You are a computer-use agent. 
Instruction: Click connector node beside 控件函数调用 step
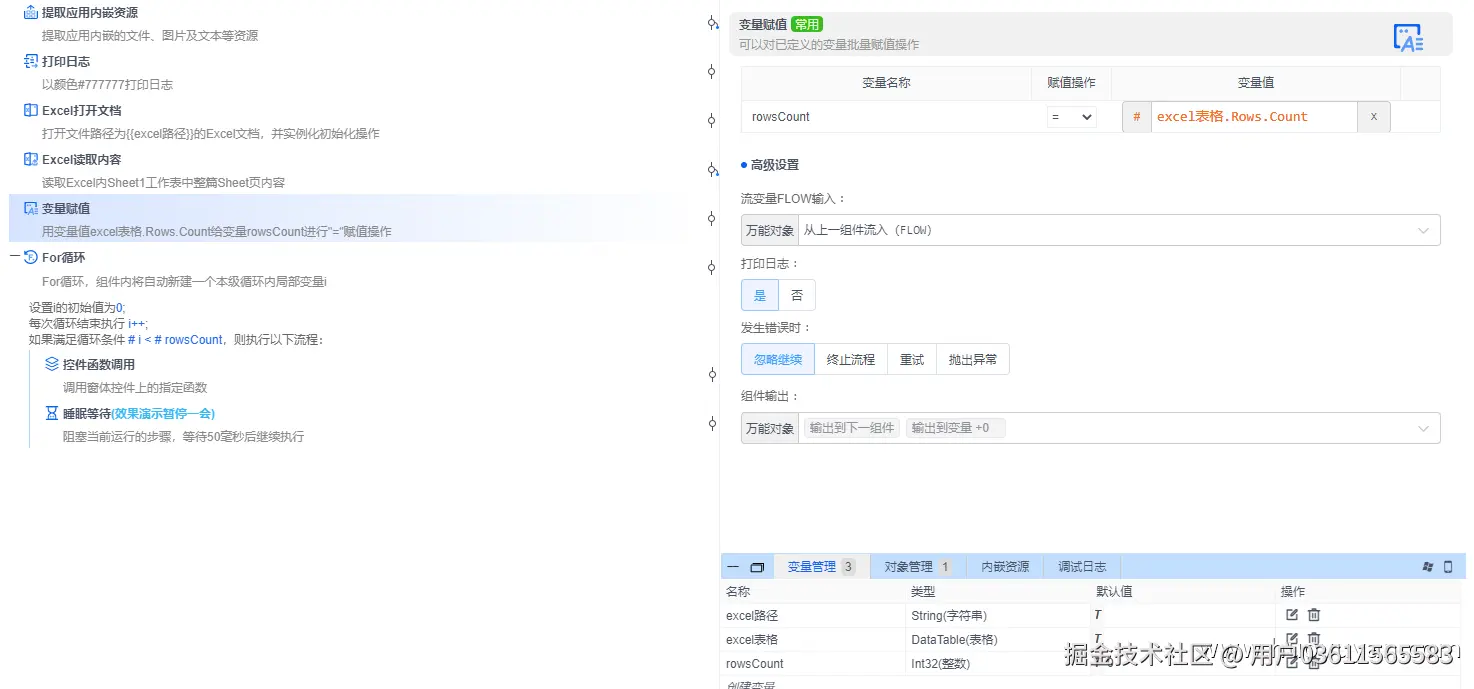[712, 375]
